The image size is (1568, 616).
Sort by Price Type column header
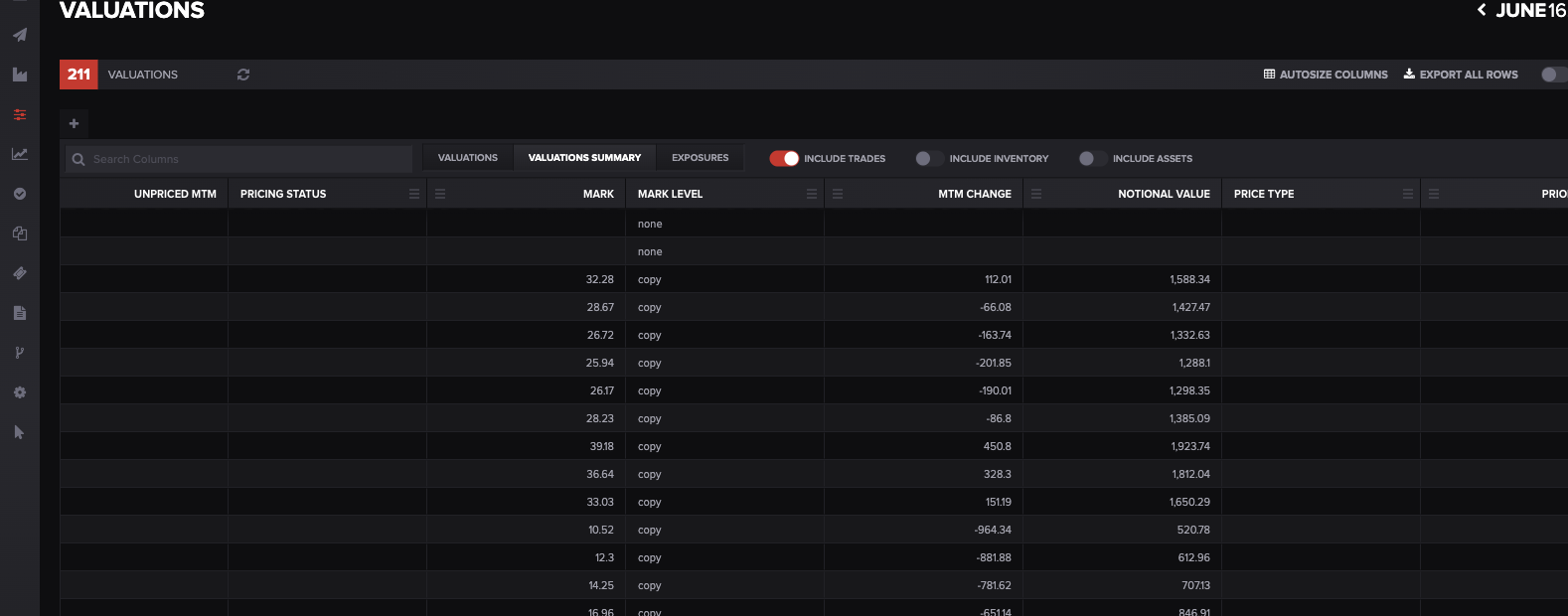coord(1264,194)
